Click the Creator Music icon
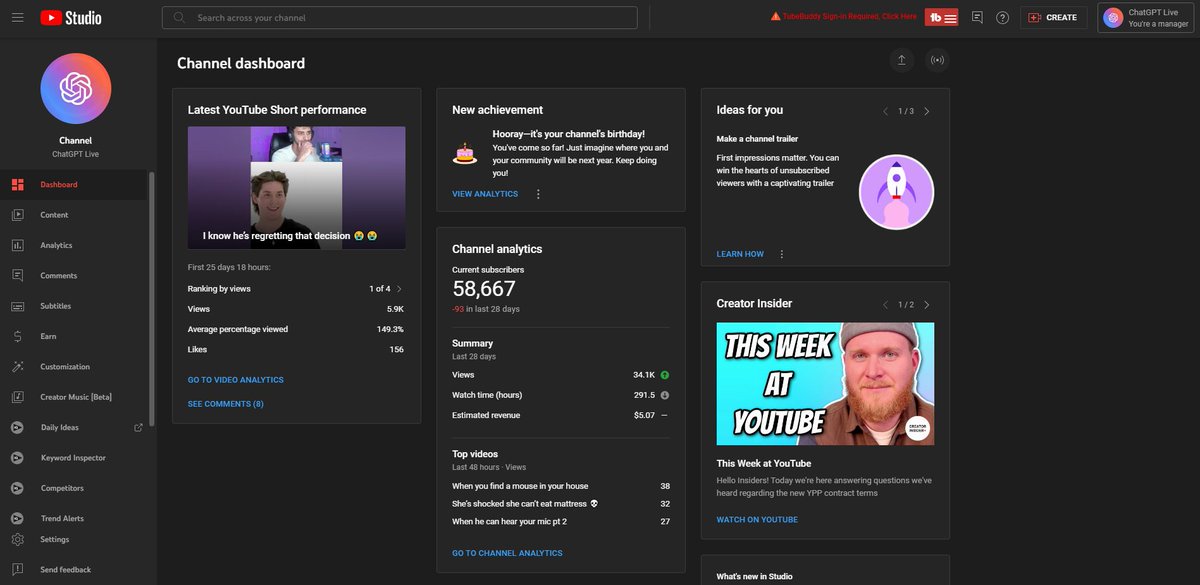The width and height of the screenshot is (1200, 585). click(x=17, y=397)
